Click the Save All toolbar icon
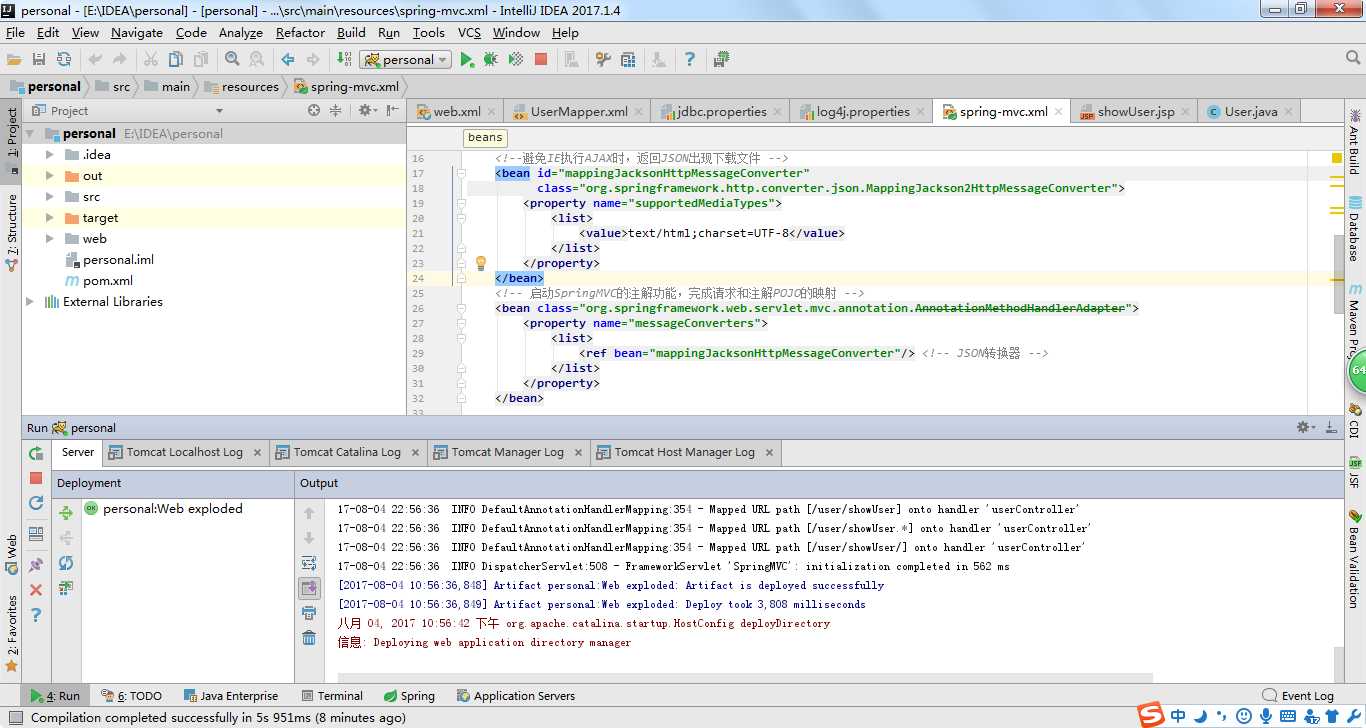 [x=39, y=60]
